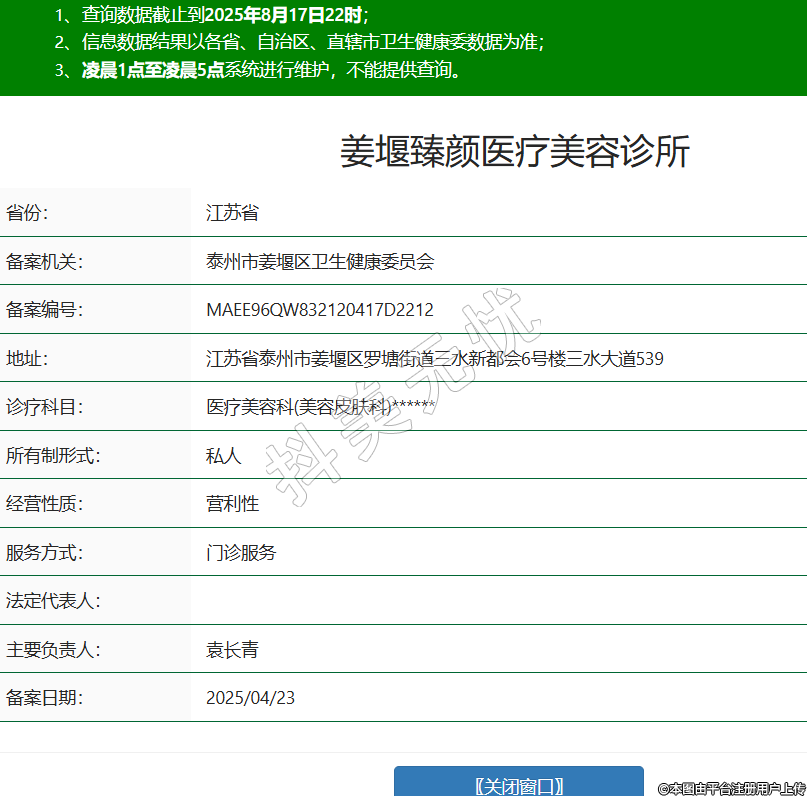Click the address value starting with 江苏省泰州市

pos(434,359)
